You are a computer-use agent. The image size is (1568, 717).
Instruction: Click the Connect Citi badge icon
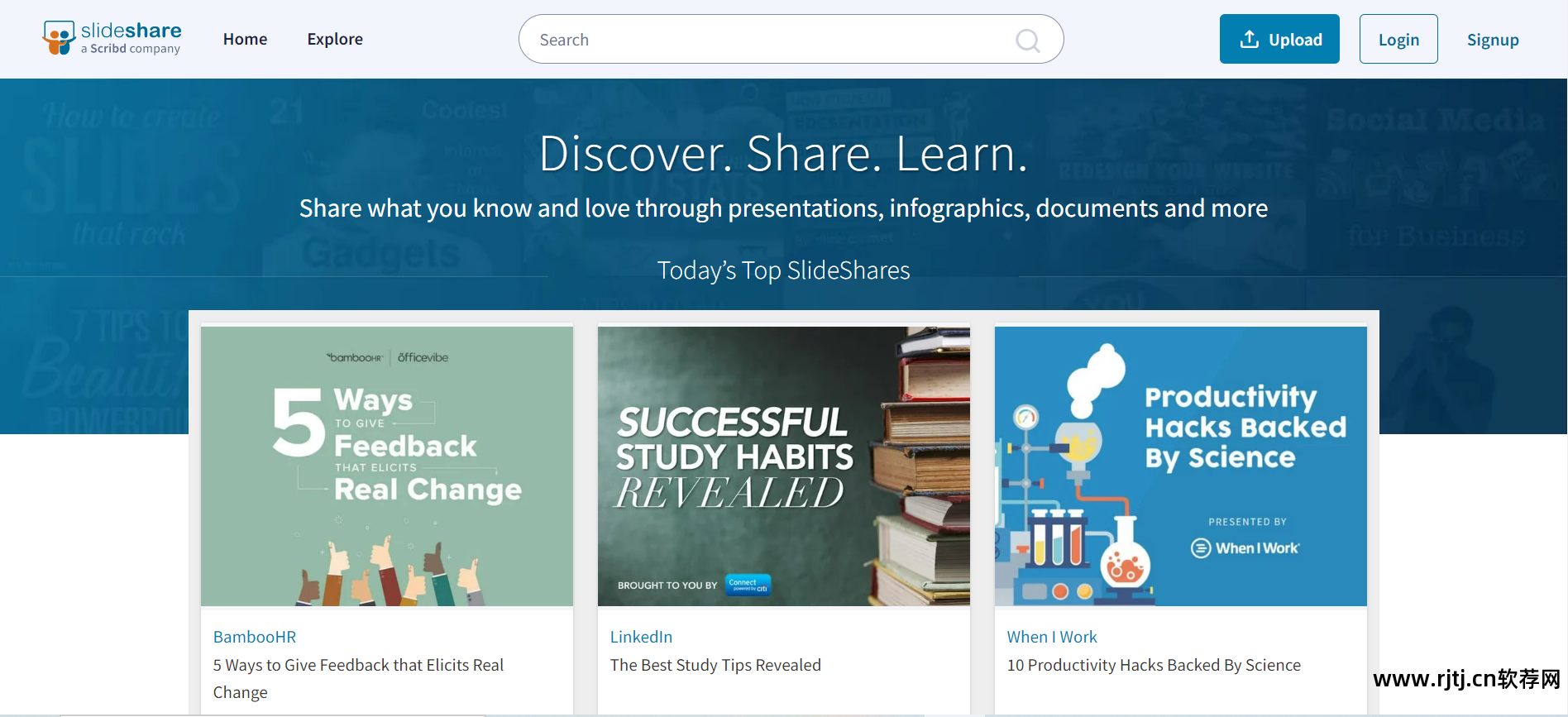[x=748, y=585]
